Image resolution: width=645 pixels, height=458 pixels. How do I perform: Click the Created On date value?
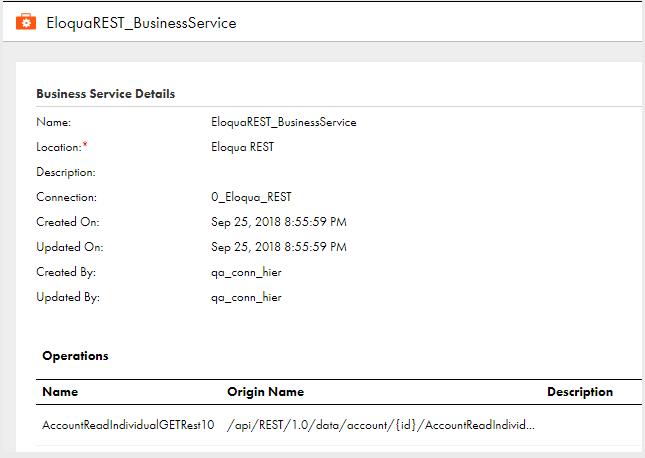[x=279, y=222]
